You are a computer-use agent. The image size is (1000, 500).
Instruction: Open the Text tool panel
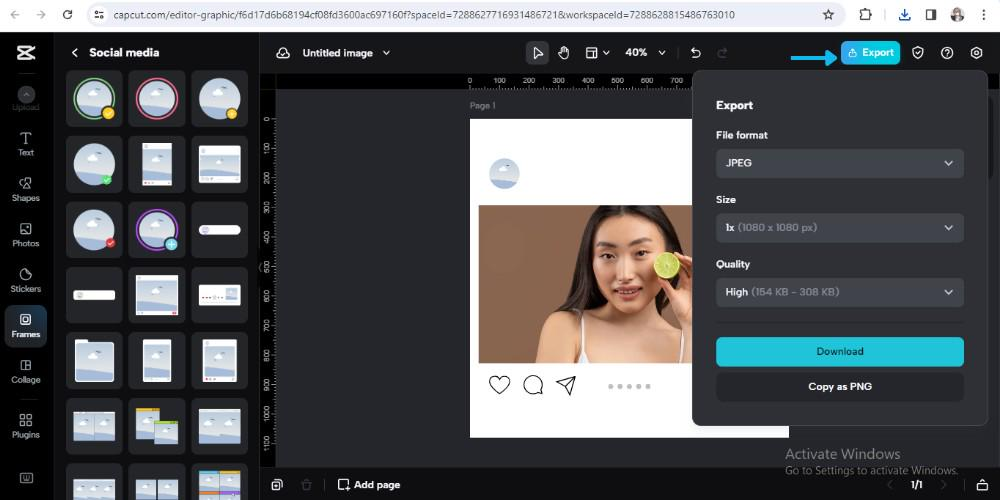tap(26, 144)
